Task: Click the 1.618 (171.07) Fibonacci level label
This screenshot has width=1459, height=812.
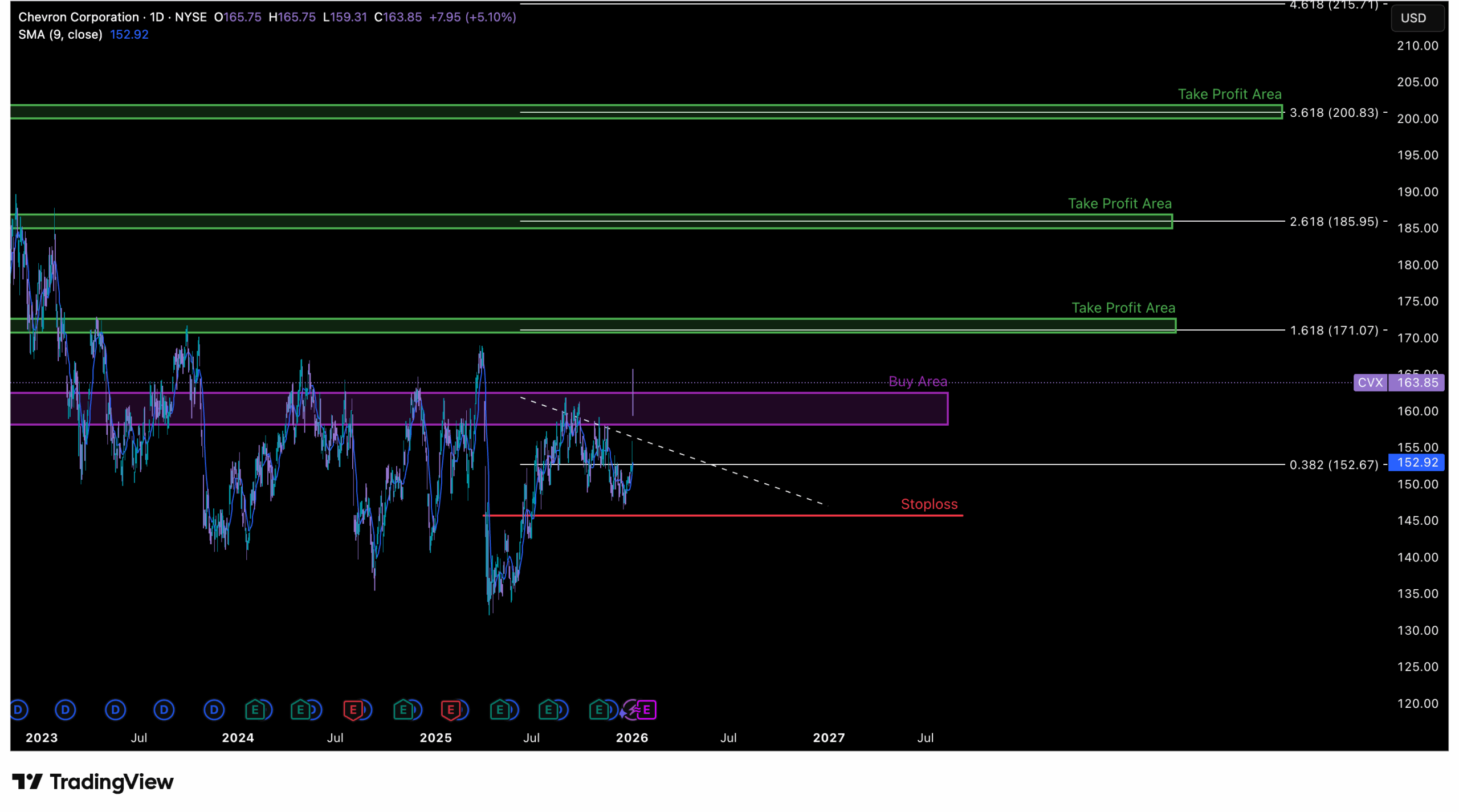Action: click(x=1334, y=330)
